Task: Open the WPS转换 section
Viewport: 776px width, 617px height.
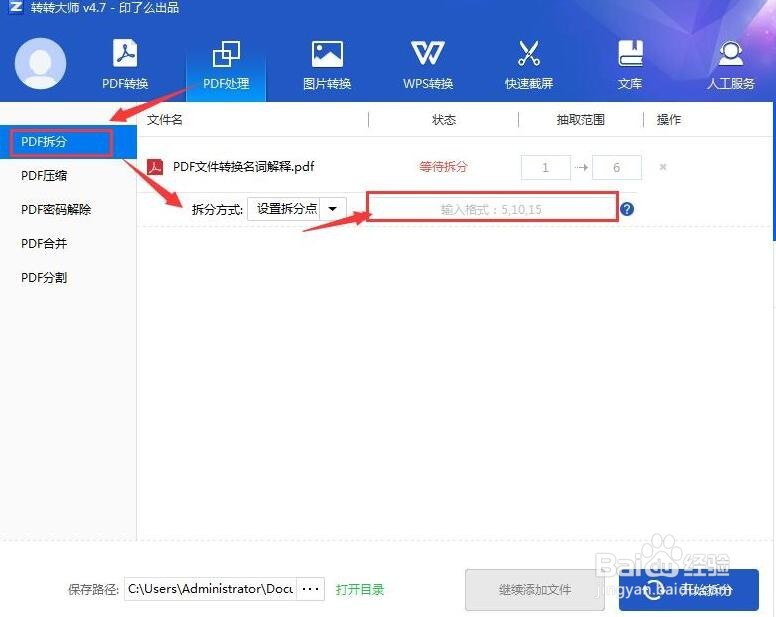Action: coord(428,65)
